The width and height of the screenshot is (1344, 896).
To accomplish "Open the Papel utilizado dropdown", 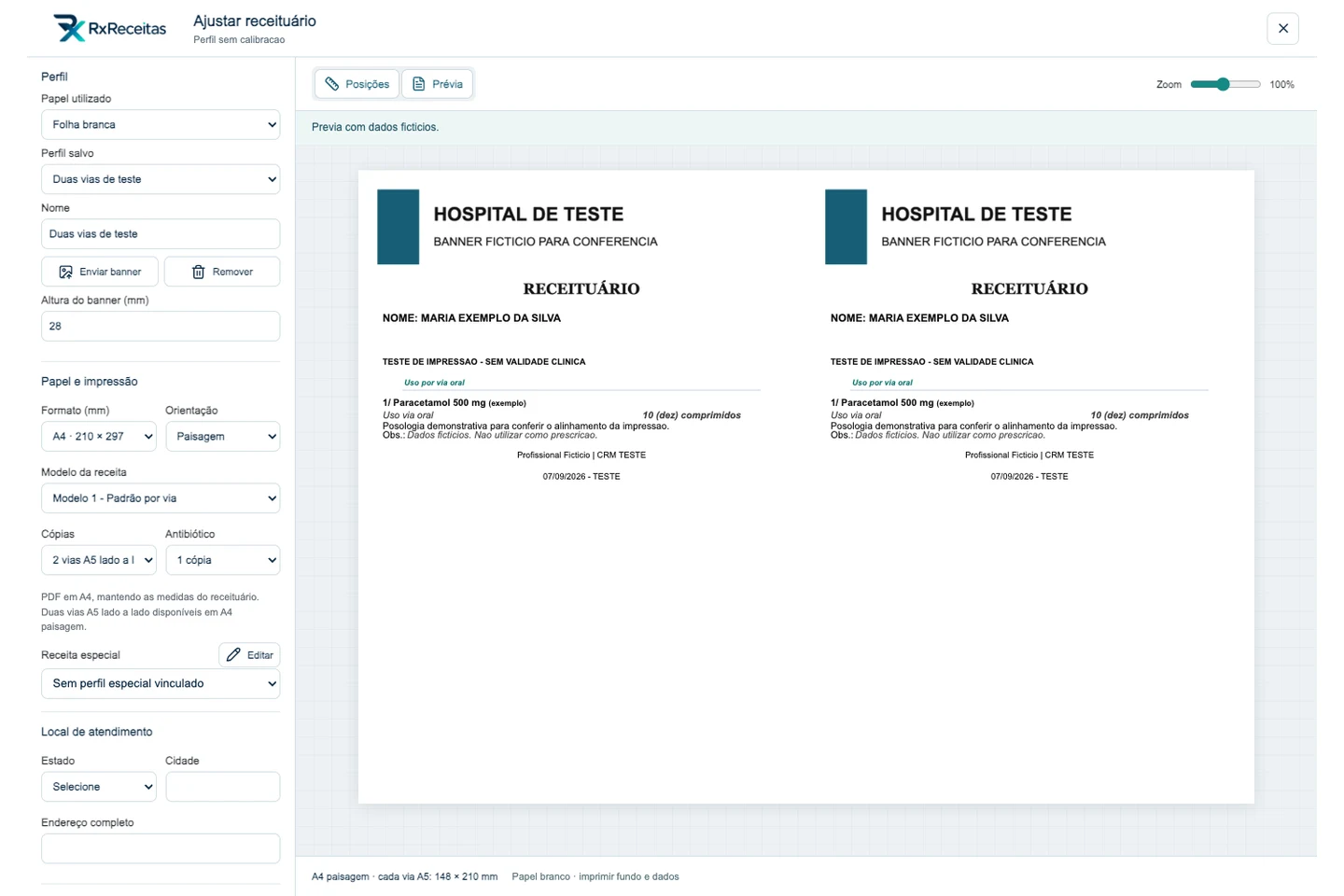I will point(161,125).
